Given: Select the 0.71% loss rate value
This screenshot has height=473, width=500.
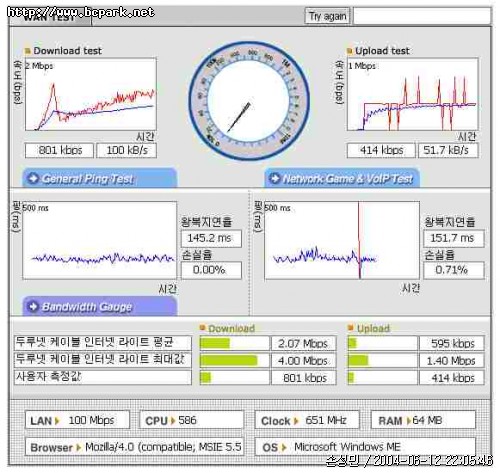Looking at the screenshot, I should (454, 270).
